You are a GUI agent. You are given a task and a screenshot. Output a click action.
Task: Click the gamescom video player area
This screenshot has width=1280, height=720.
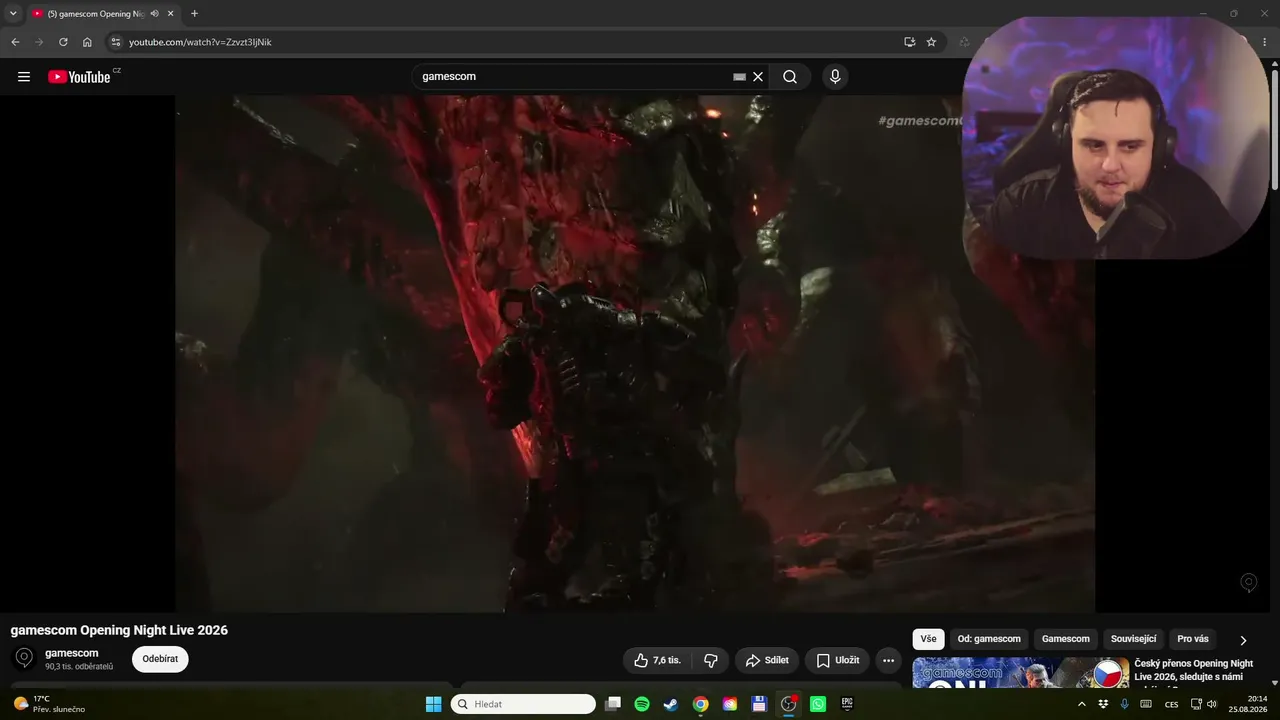635,353
